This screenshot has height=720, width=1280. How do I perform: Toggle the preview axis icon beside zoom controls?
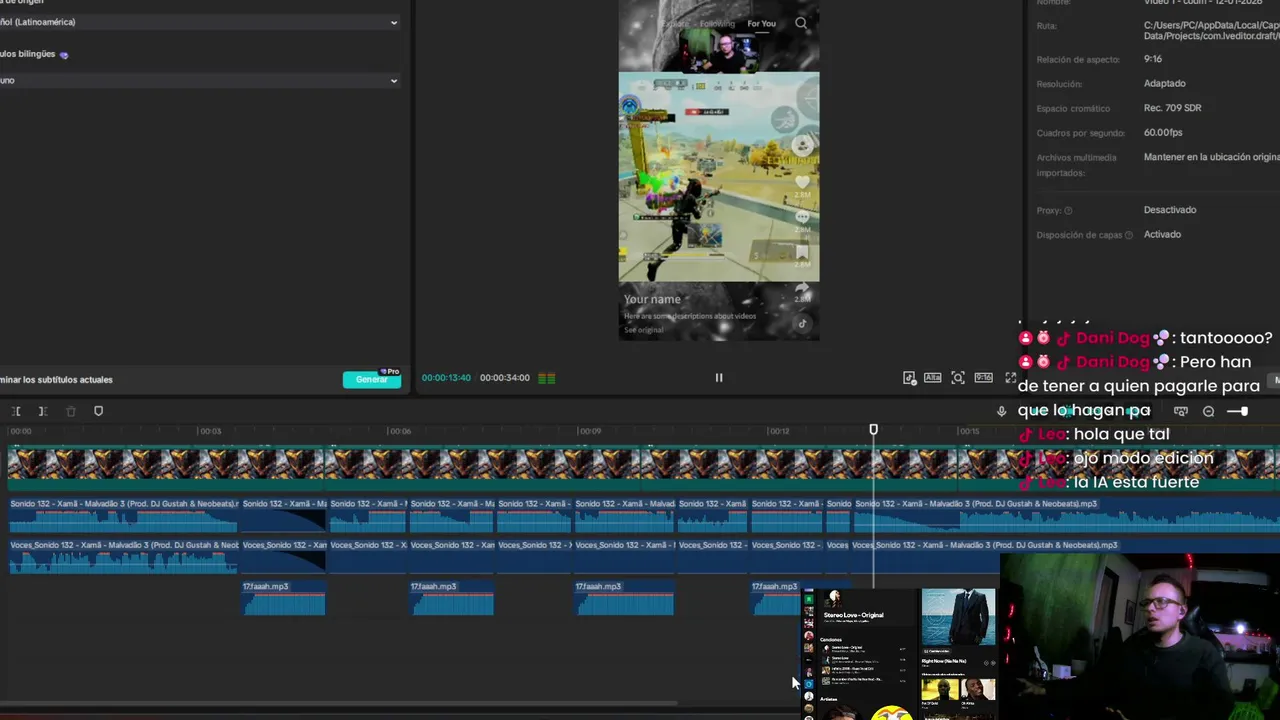pyautogui.click(x=1181, y=411)
